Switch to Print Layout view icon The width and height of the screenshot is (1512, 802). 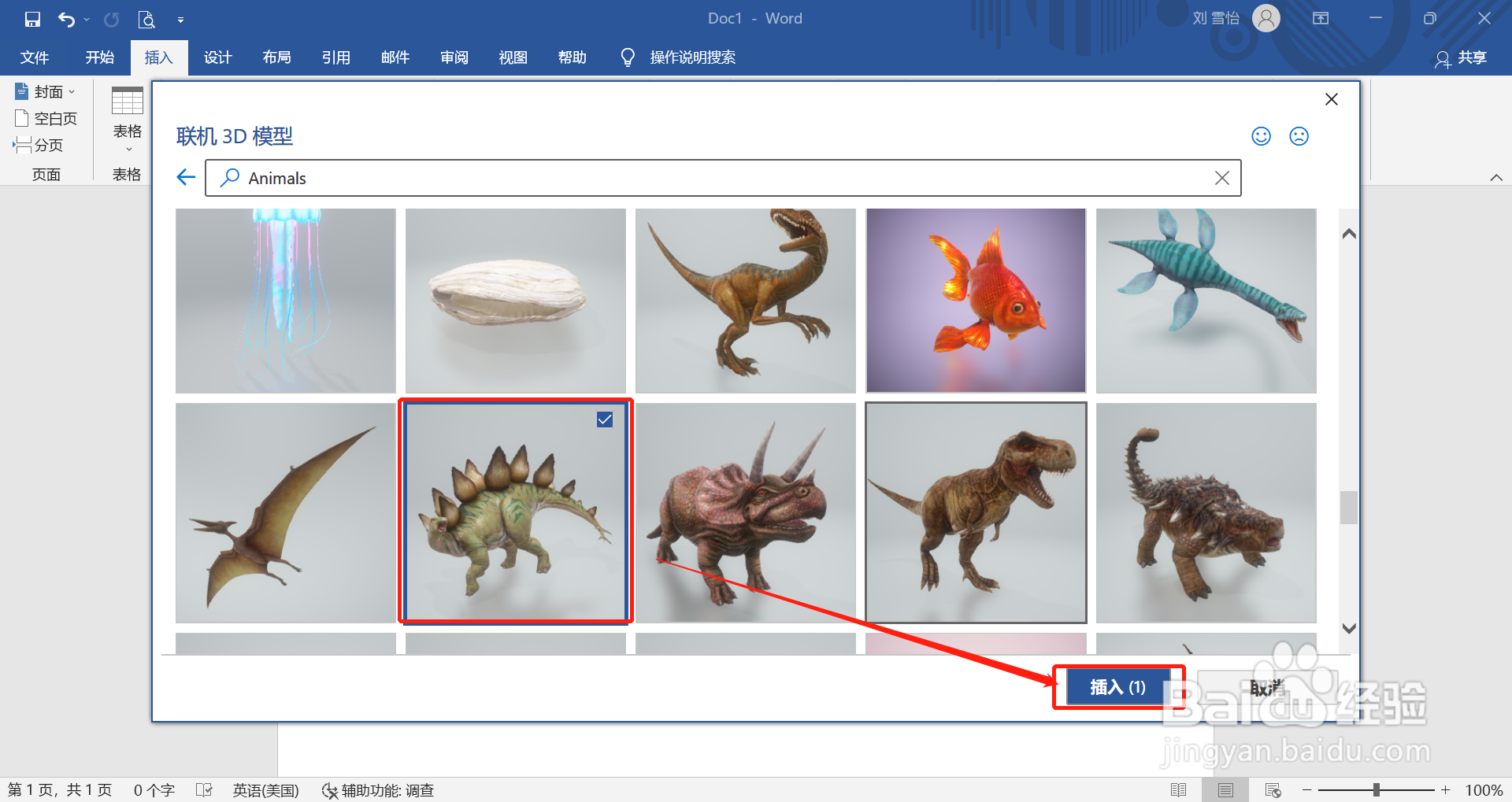1225,790
